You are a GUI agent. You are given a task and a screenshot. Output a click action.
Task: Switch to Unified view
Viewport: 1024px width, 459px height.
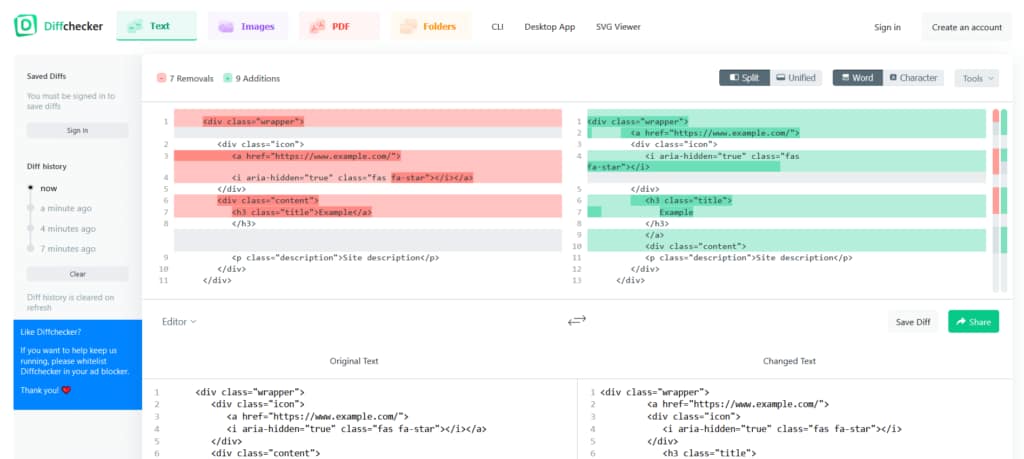tap(796, 78)
